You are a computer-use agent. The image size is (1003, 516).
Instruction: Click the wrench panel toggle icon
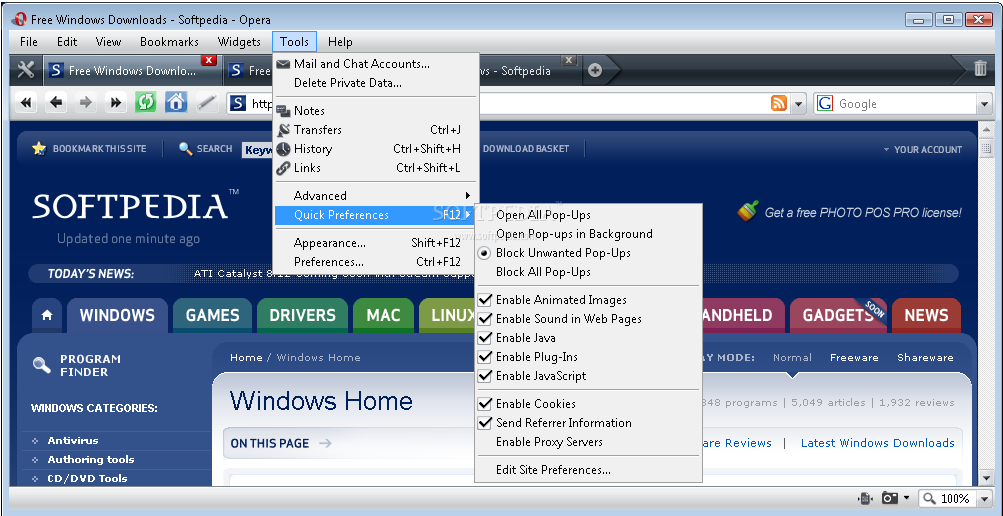pyautogui.click(x=26, y=70)
